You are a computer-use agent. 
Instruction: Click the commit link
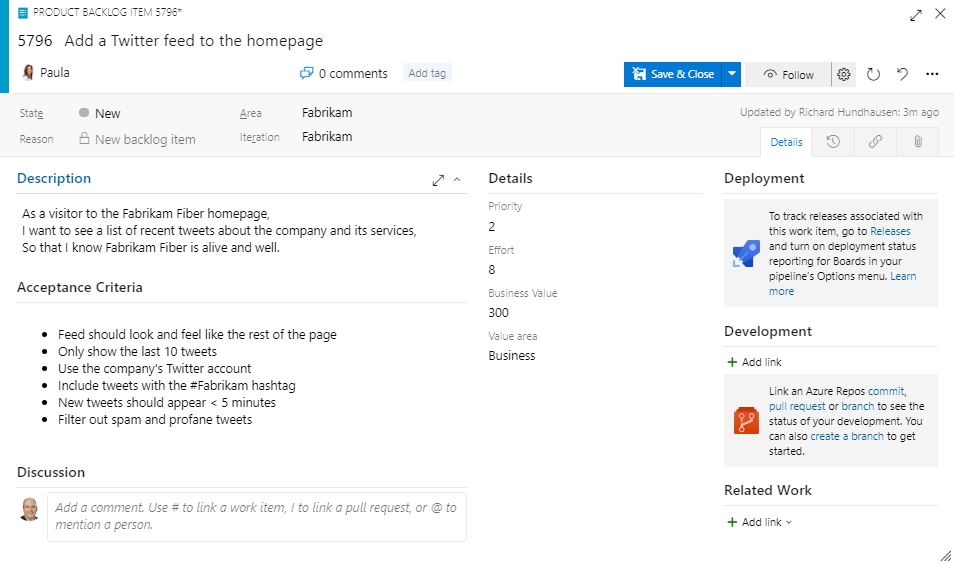click(x=886, y=391)
